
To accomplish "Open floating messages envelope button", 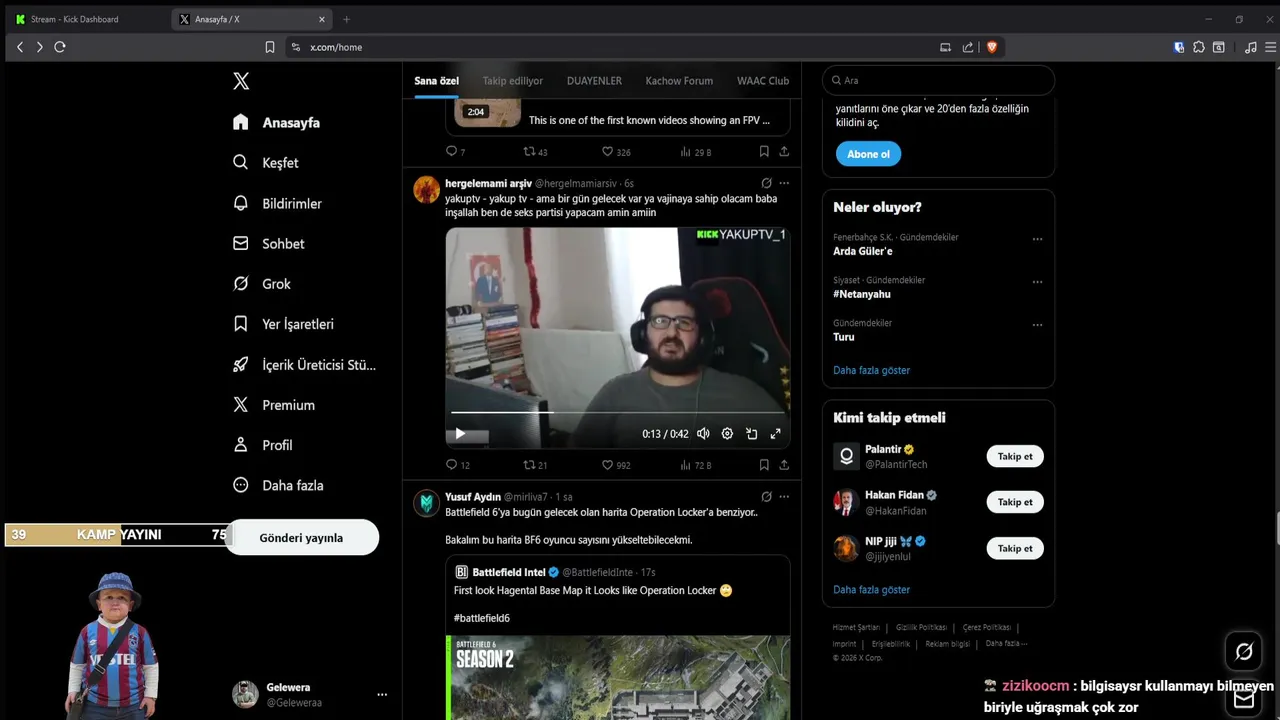I will point(1244,698).
